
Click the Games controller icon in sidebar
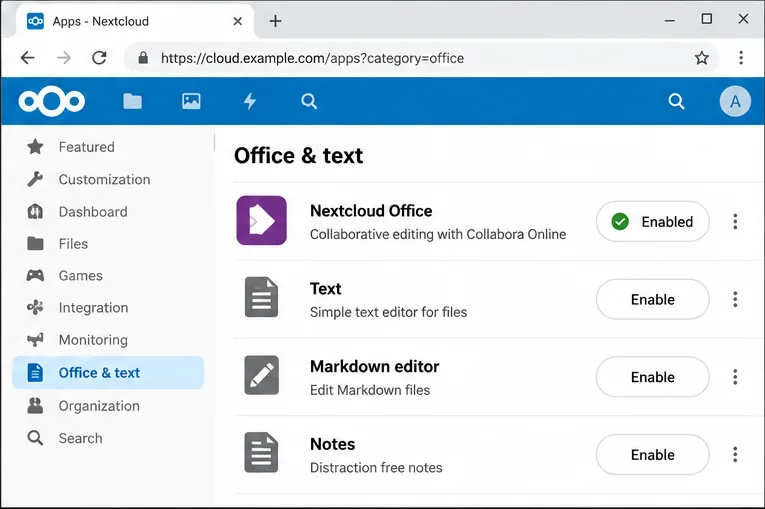(x=35, y=276)
